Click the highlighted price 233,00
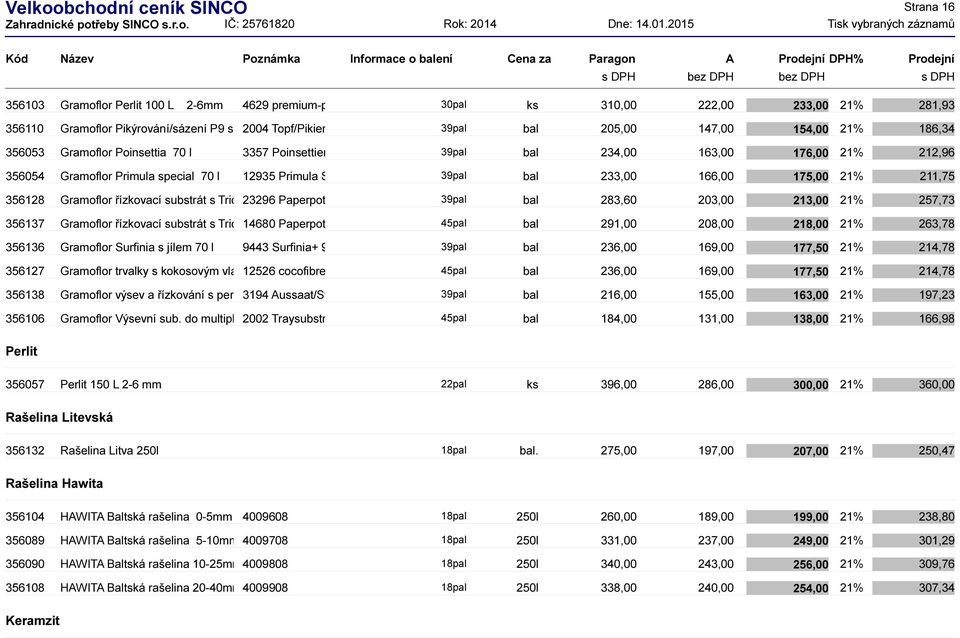Viewport: 960px width, 638px height. [811, 105]
